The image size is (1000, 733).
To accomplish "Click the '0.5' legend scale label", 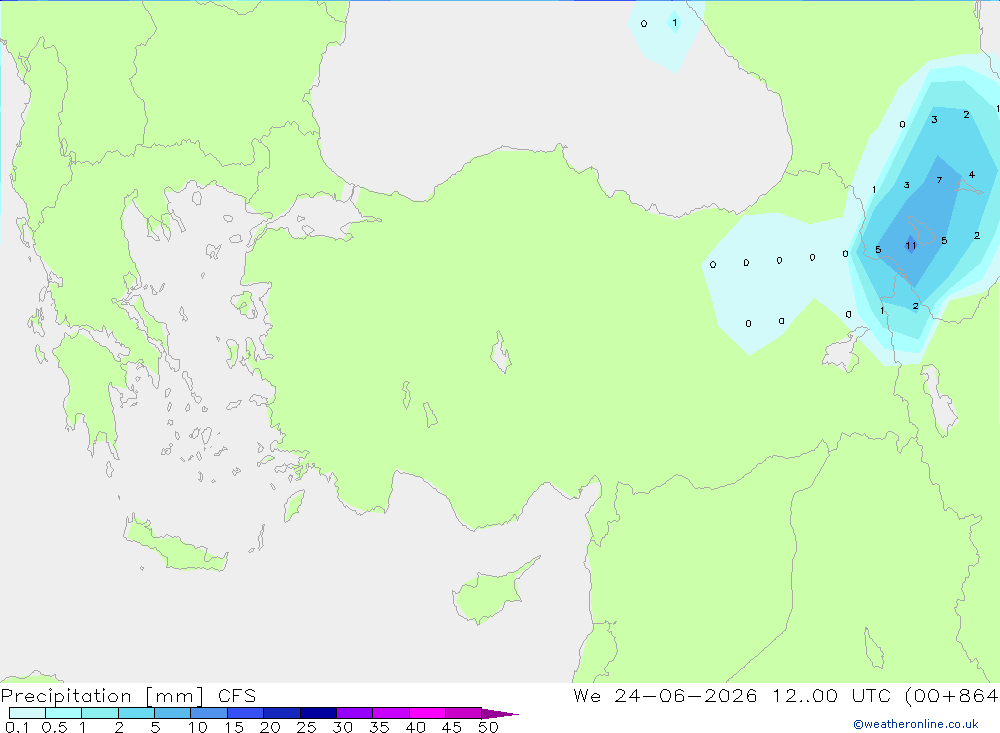I will [x=55, y=727].
